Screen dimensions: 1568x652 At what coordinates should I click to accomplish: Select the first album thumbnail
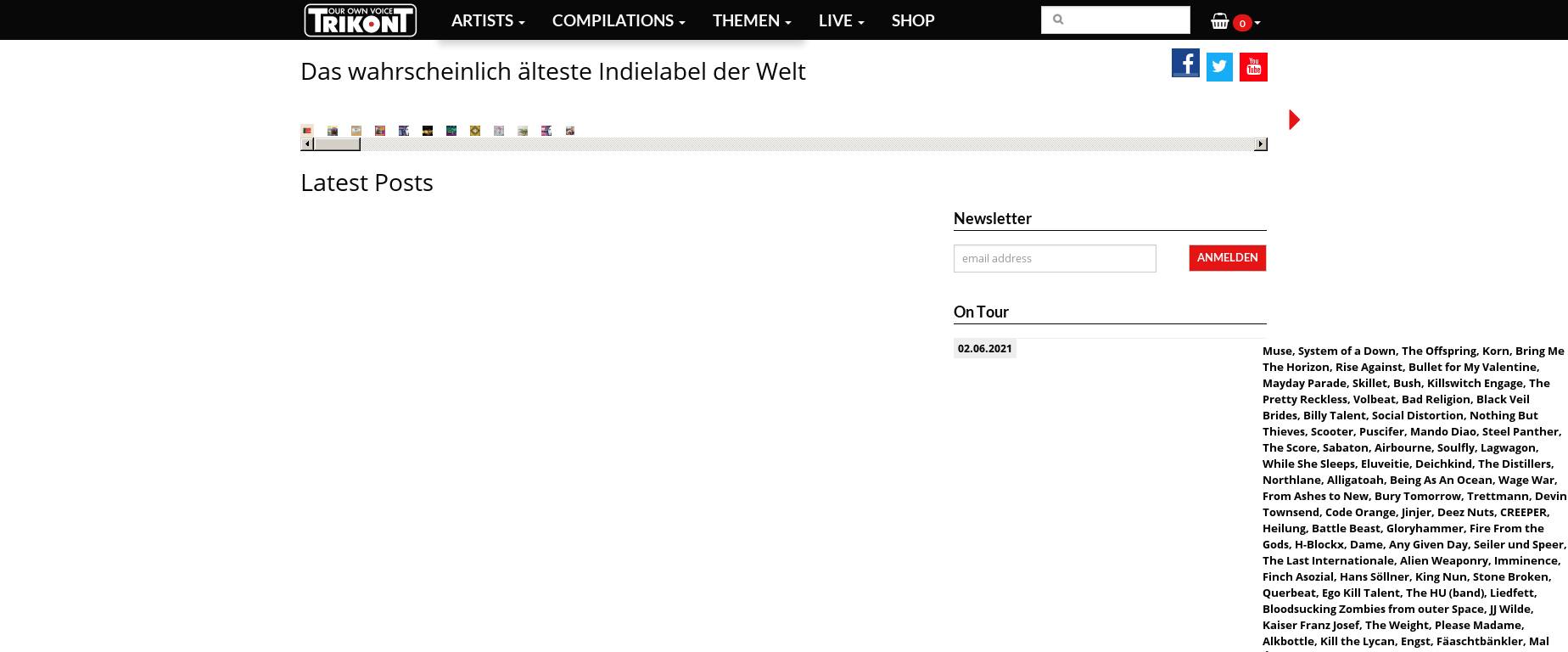coord(307,131)
